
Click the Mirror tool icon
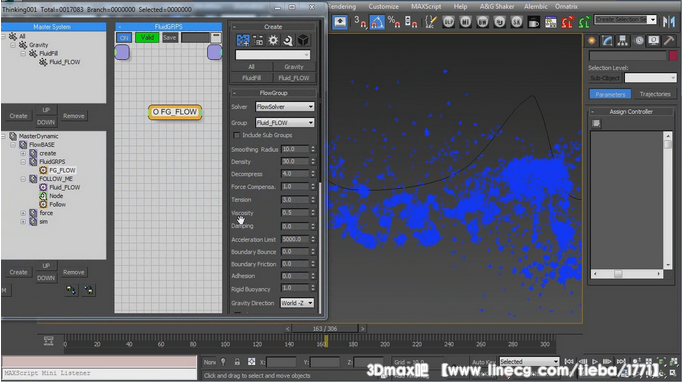(670, 22)
